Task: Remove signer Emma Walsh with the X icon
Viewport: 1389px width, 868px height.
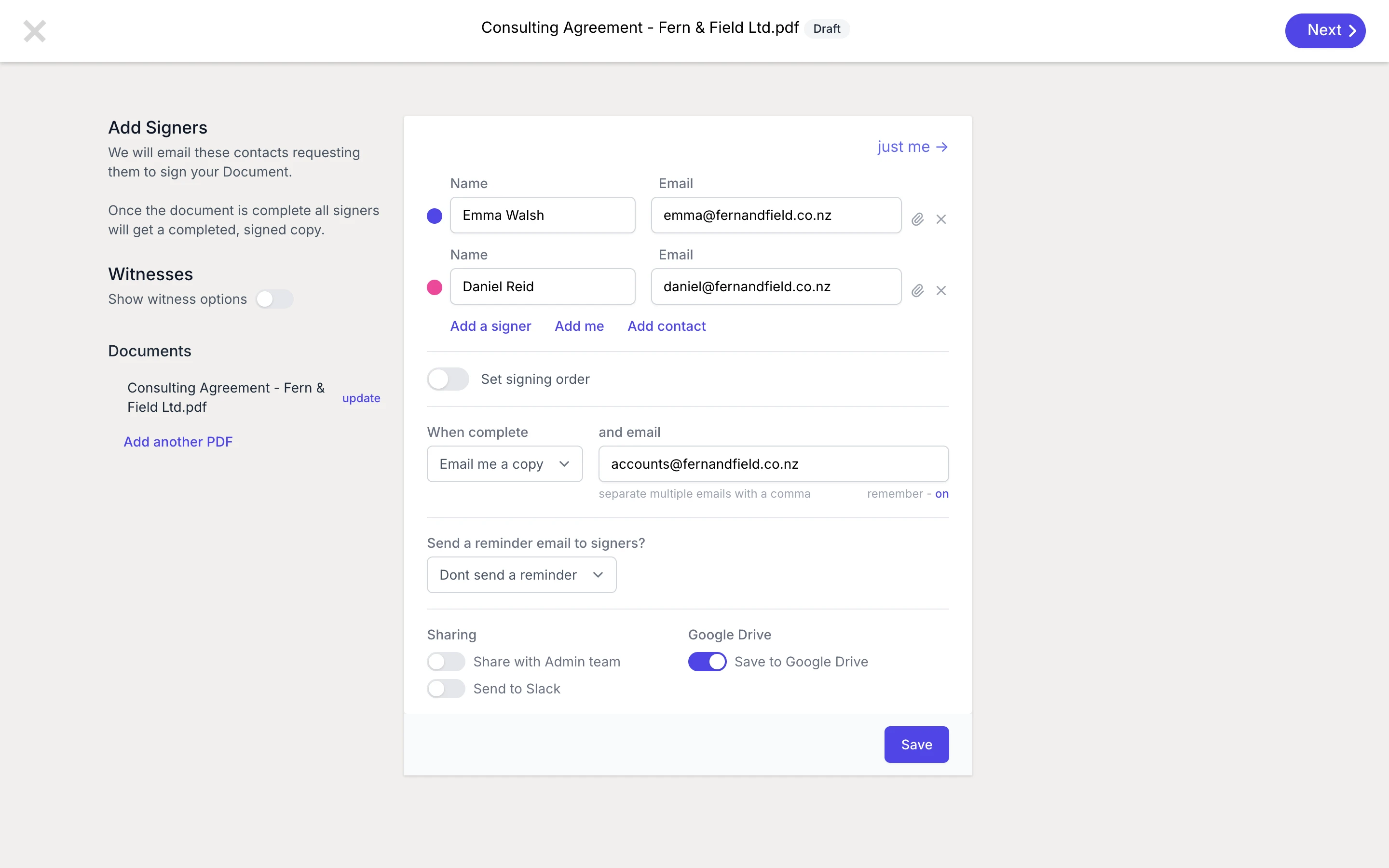Action: pos(941,219)
